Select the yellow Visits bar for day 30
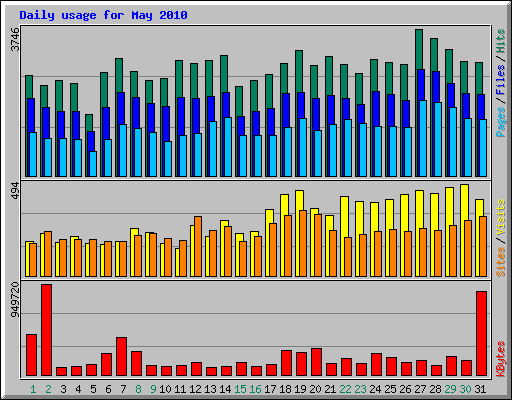512x400 pixels. click(465, 202)
